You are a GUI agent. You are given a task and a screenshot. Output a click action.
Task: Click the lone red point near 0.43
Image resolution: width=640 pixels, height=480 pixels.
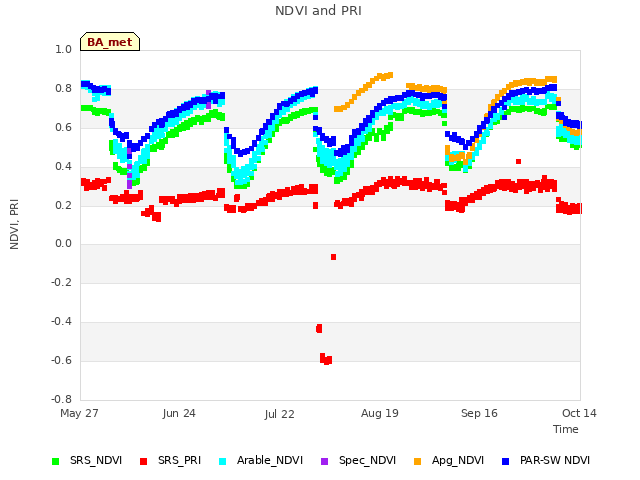(x=518, y=162)
